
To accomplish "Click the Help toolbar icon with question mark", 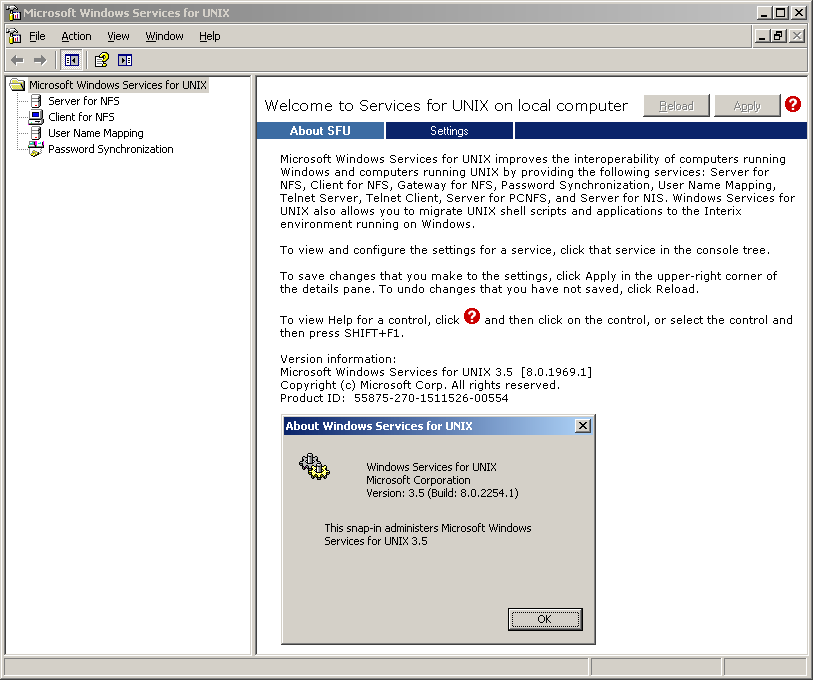I will tap(101, 60).
